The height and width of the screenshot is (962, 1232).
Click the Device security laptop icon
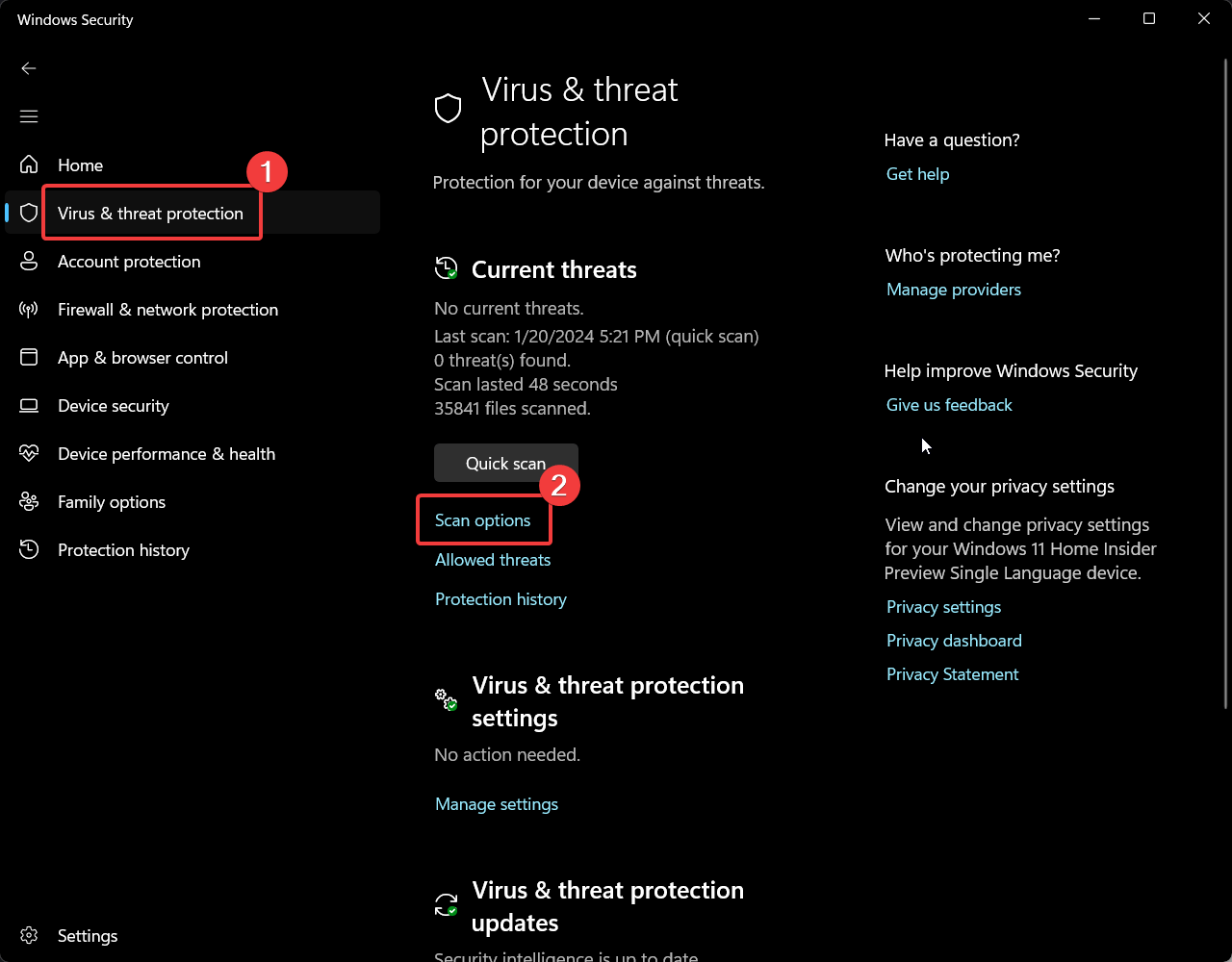[29, 406]
